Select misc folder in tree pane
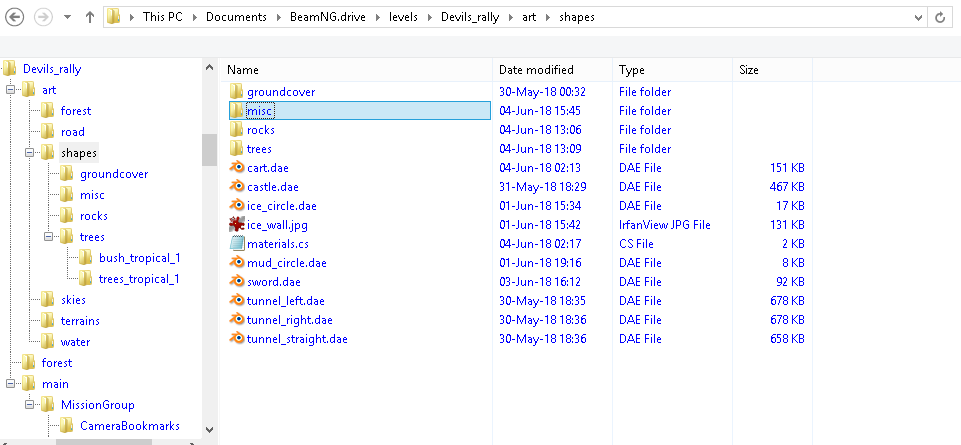The height and width of the screenshot is (445, 961). [x=93, y=195]
